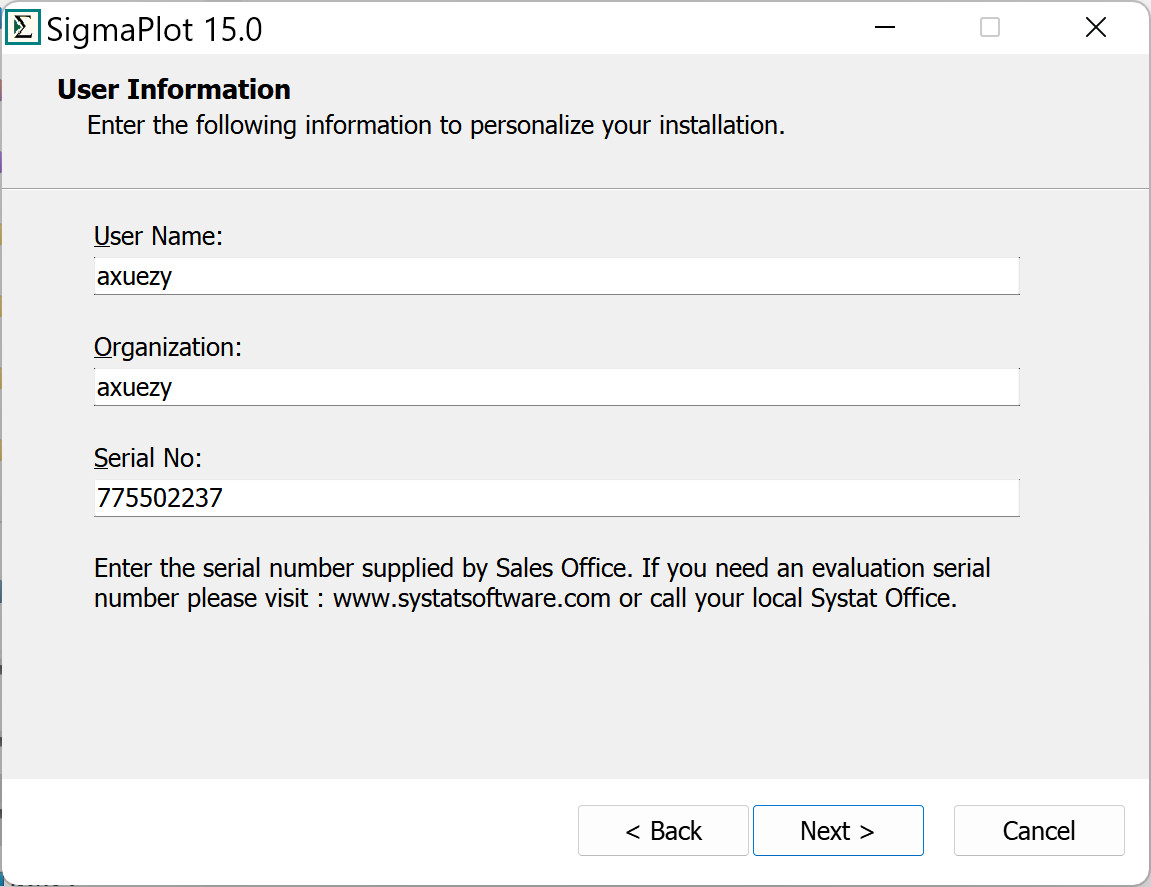Click the "User Name:" label
This screenshot has height=887, width=1151.
[x=158, y=236]
